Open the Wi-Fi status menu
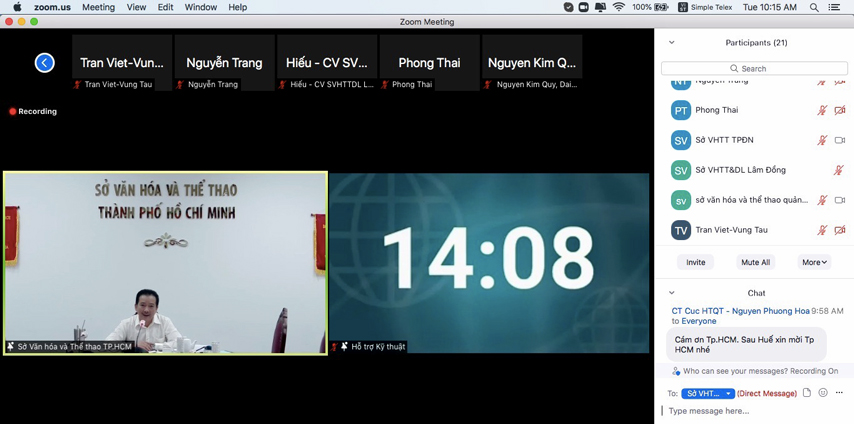This screenshot has width=854, height=424. 618,7
